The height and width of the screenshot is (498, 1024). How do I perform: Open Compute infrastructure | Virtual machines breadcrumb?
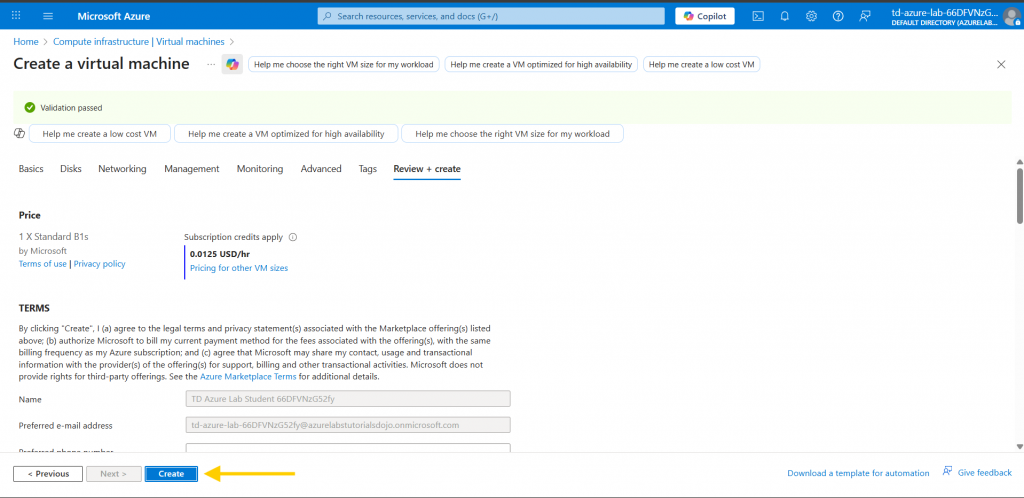tap(138, 41)
